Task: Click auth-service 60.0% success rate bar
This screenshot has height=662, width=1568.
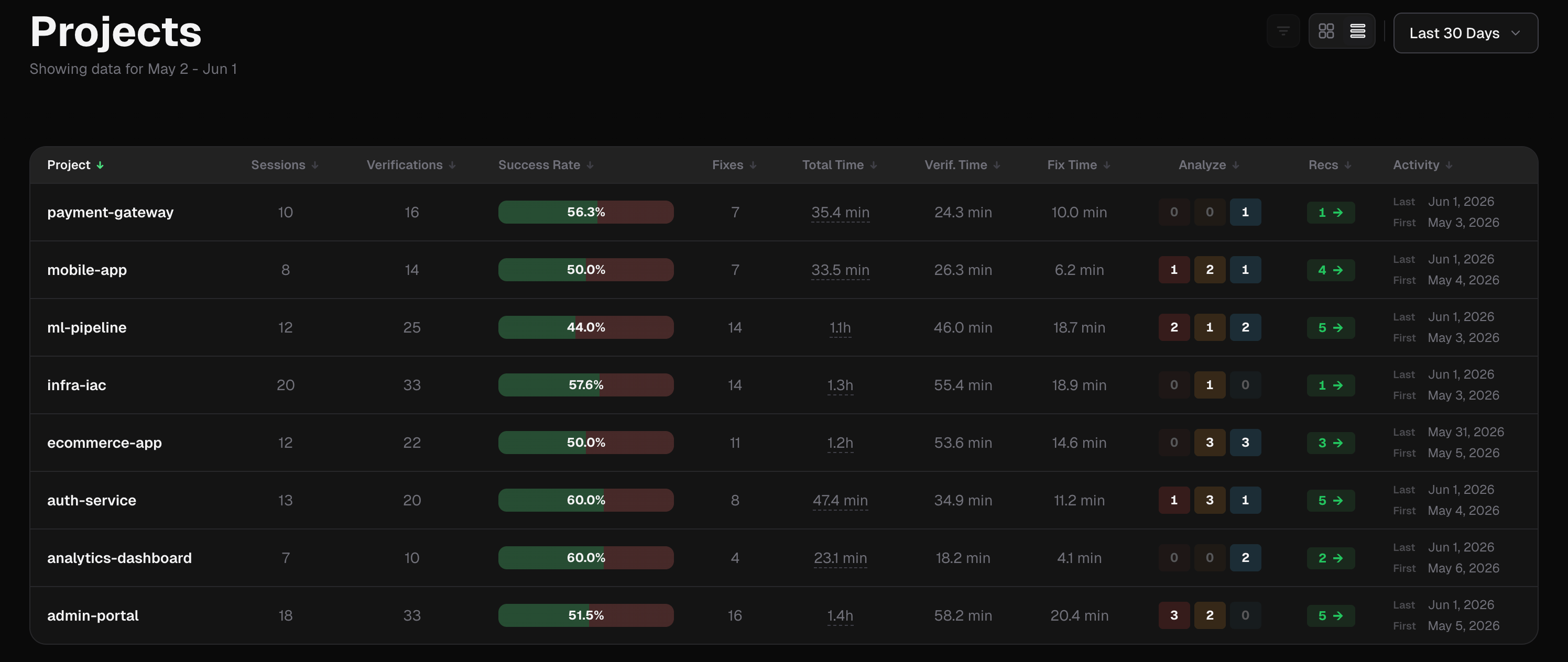Action: click(x=585, y=500)
